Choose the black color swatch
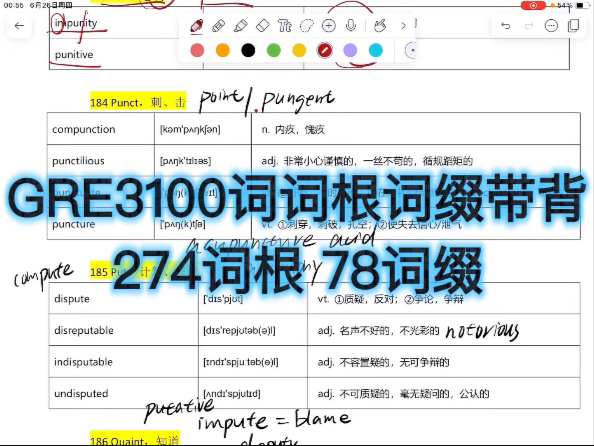 tap(248, 50)
